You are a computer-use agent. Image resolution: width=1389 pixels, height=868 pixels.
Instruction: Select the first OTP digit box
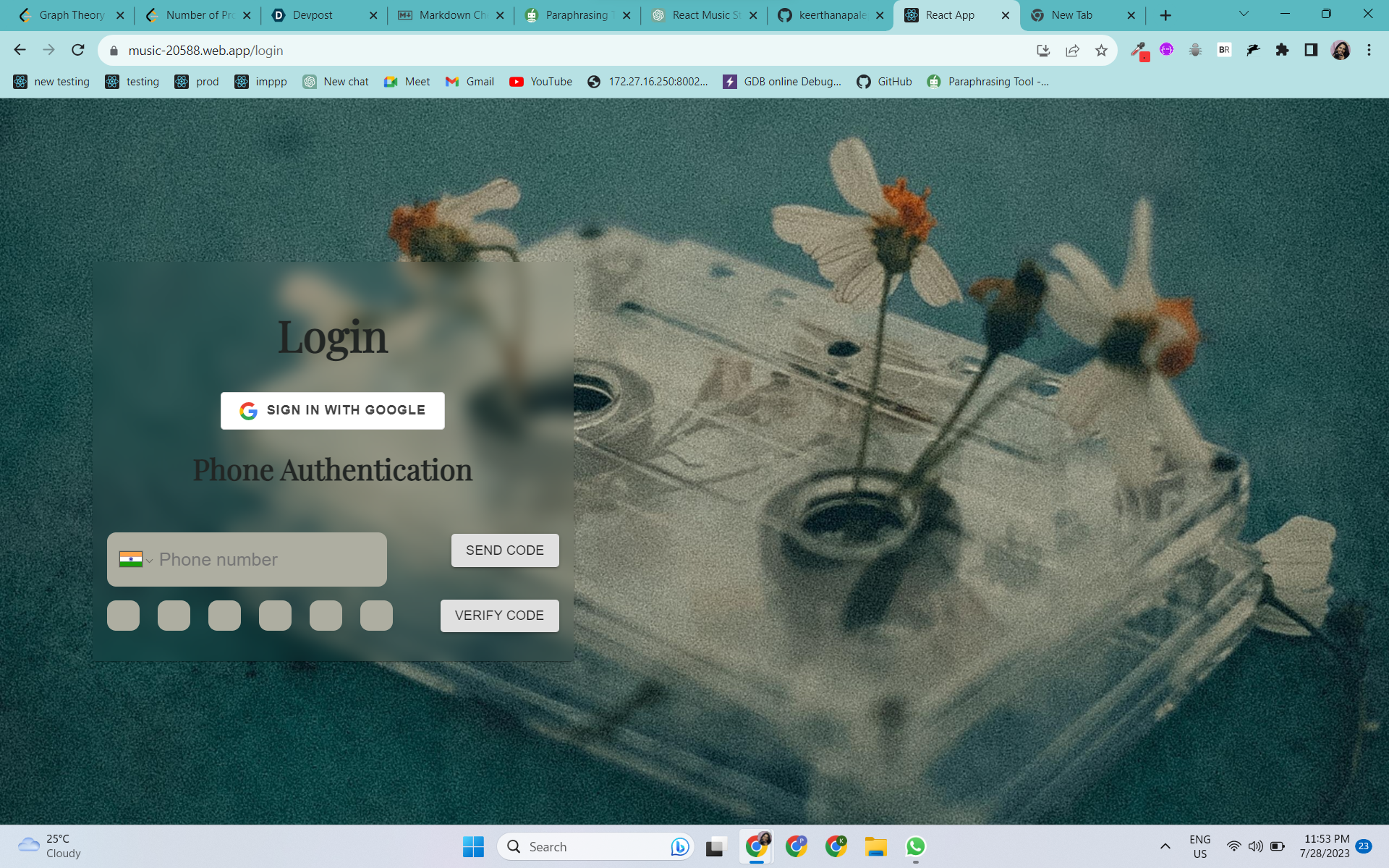coord(123,616)
